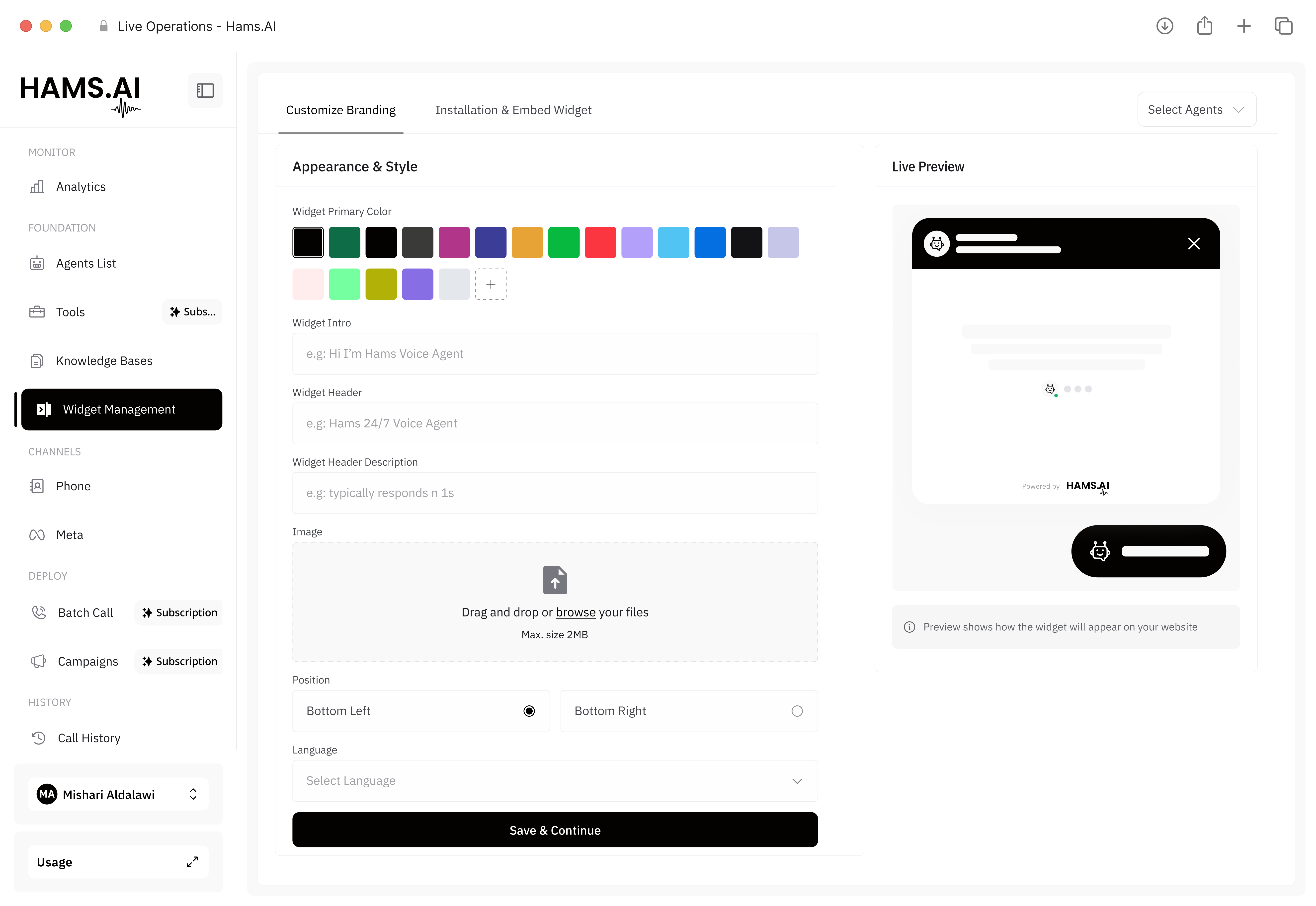Click the Phone contact icon
Viewport: 1316px width, 906px height.
click(x=37, y=486)
